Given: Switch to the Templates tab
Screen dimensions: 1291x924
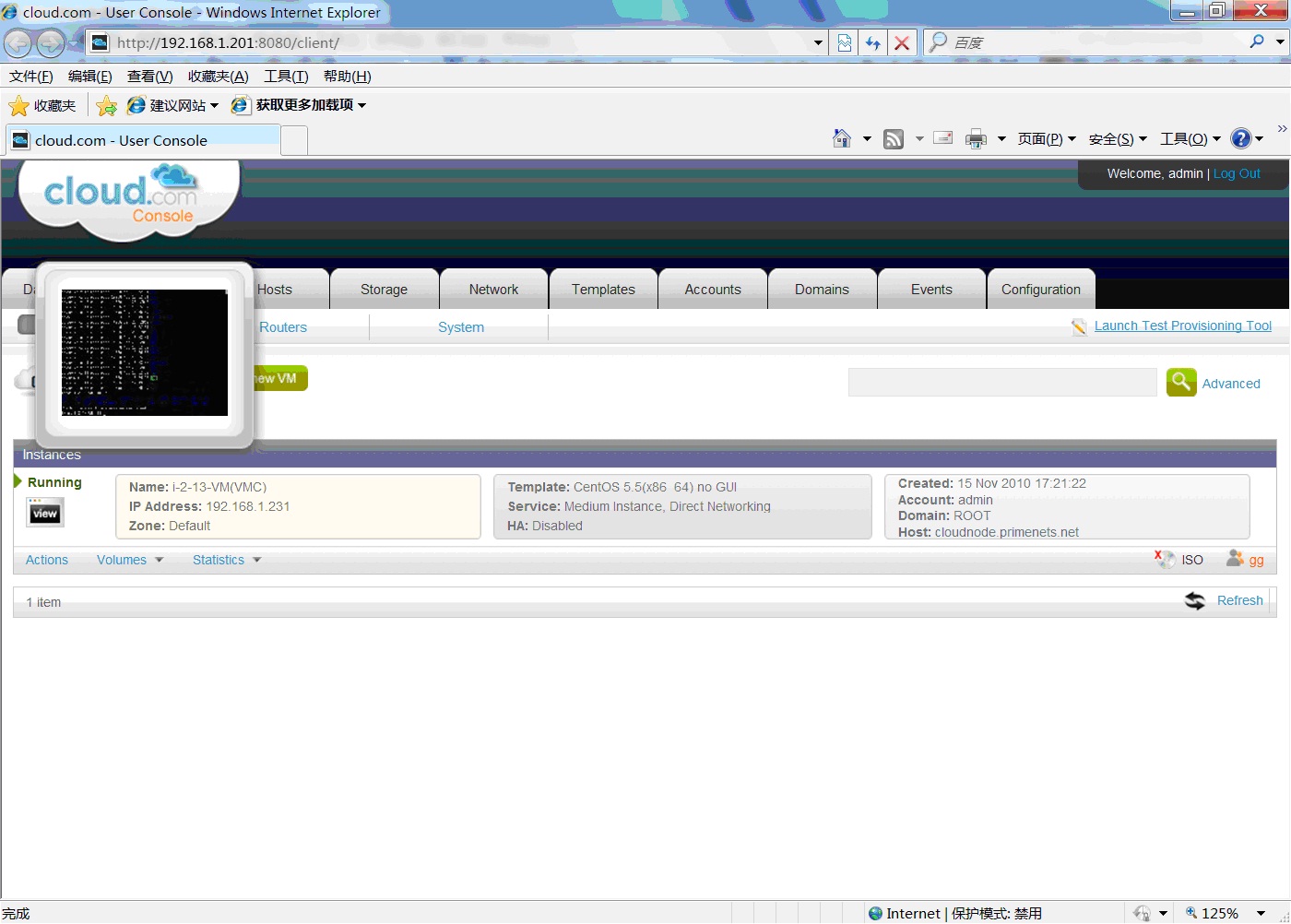Looking at the screenshot, I should pos(603,289).
